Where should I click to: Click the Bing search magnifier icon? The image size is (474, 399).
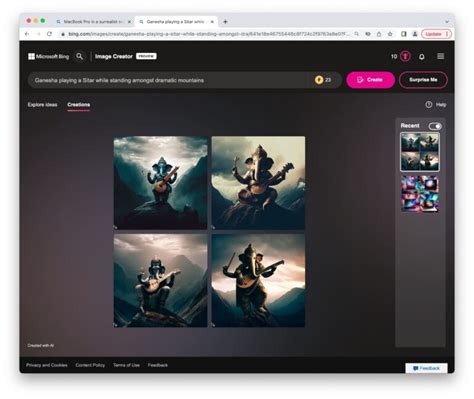(80, 56)
